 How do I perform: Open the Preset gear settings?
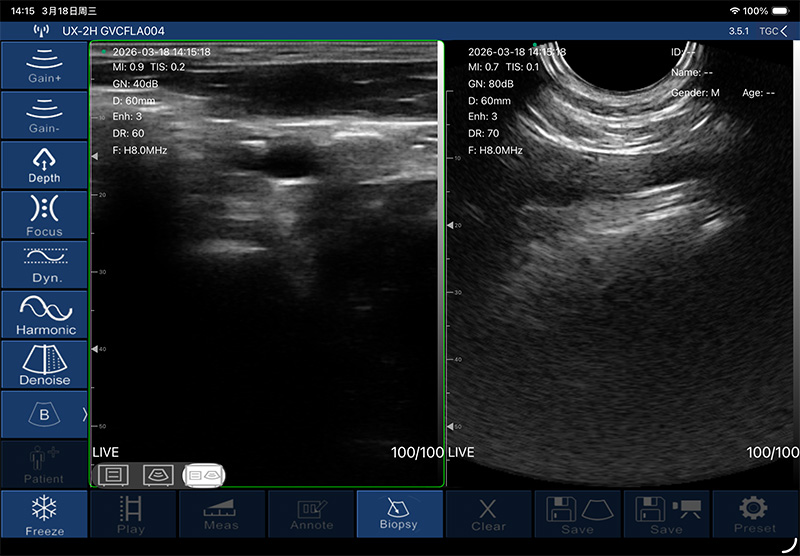click(754, 514)
